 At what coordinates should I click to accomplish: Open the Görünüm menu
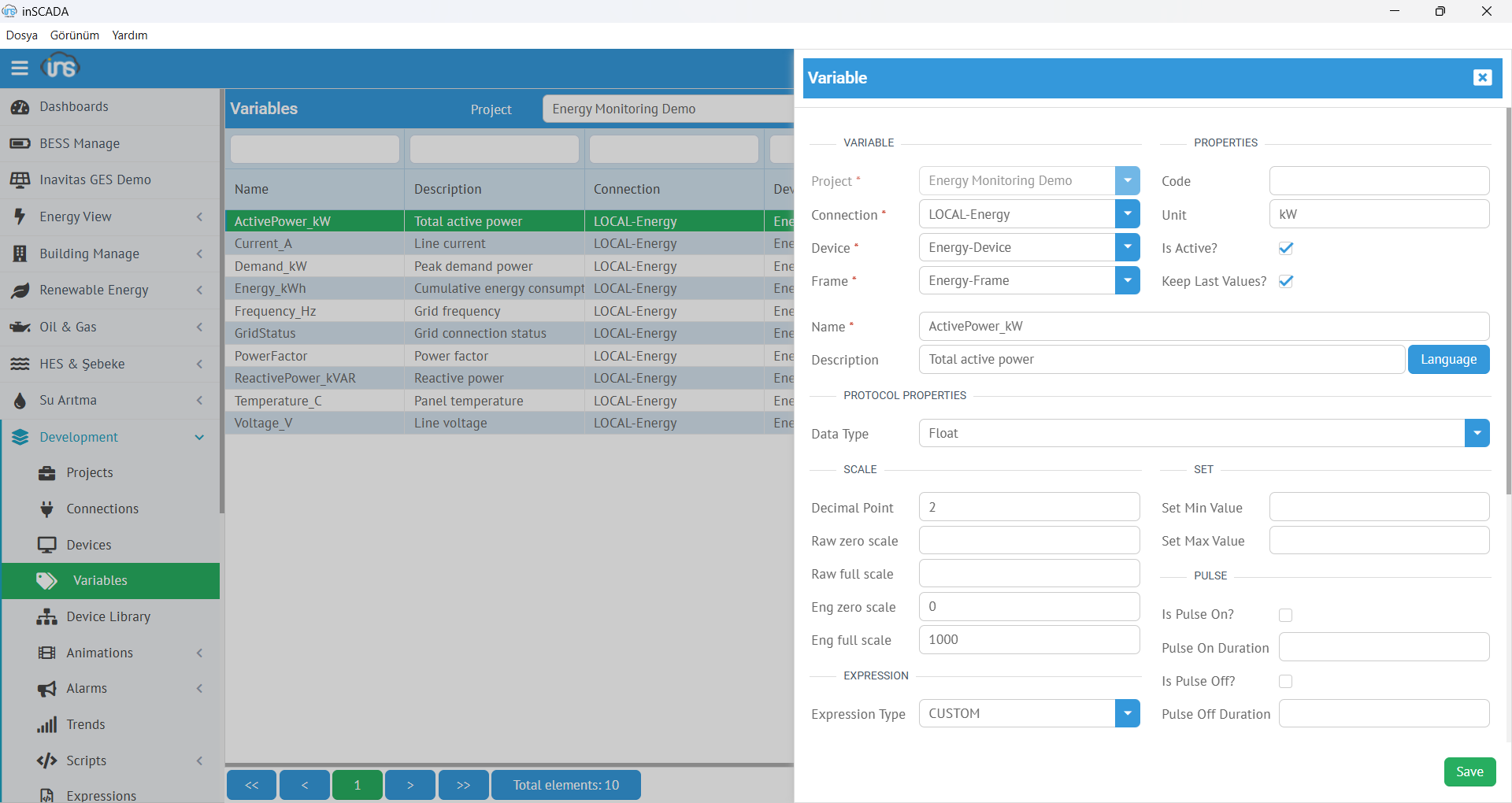point(75,35)
